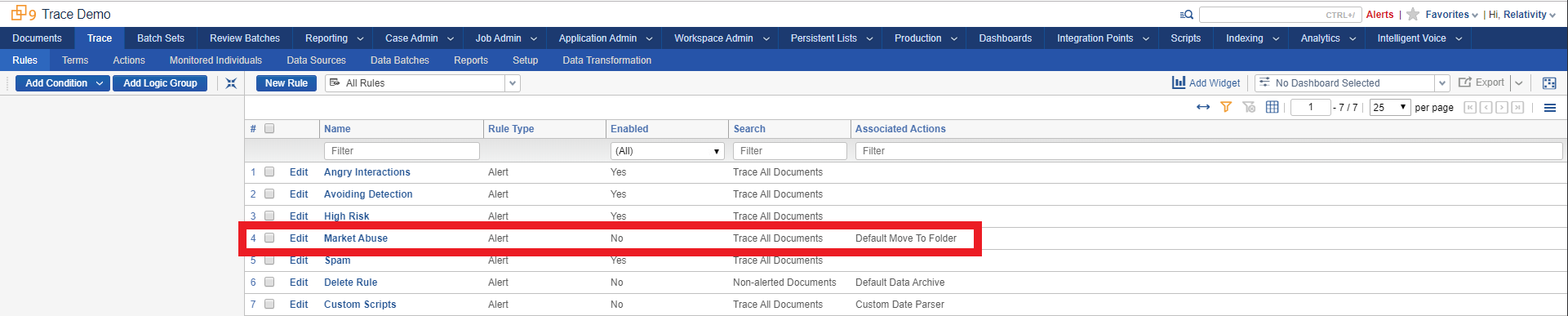This screenshot has height=316, width=1568.
Task: Open the Documents tab
Action: click(37, 38)
